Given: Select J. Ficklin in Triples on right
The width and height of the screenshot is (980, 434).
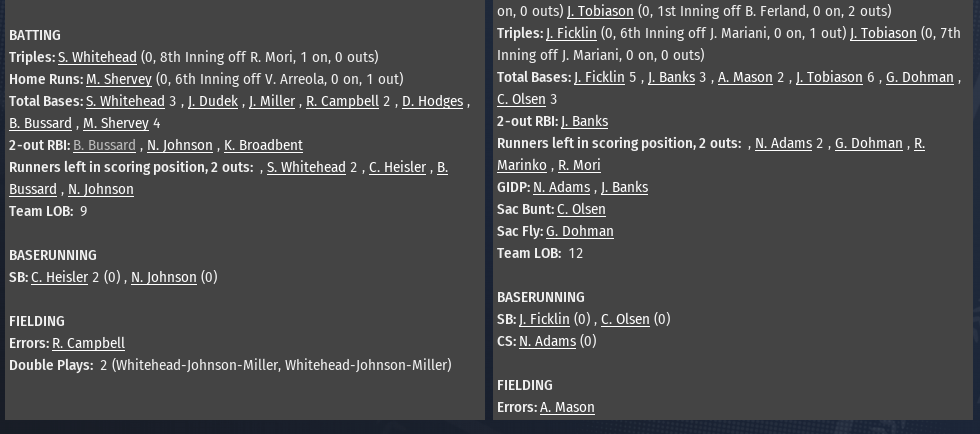Looking at the screenshot, I should click(571, 34).
